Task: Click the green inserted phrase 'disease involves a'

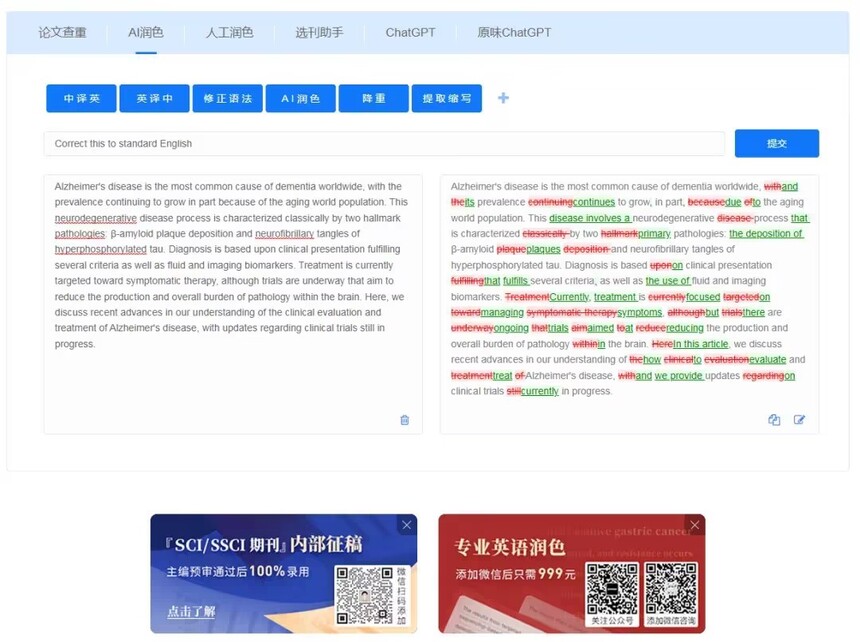Action: pyautogui.click(x=590, y=218)
